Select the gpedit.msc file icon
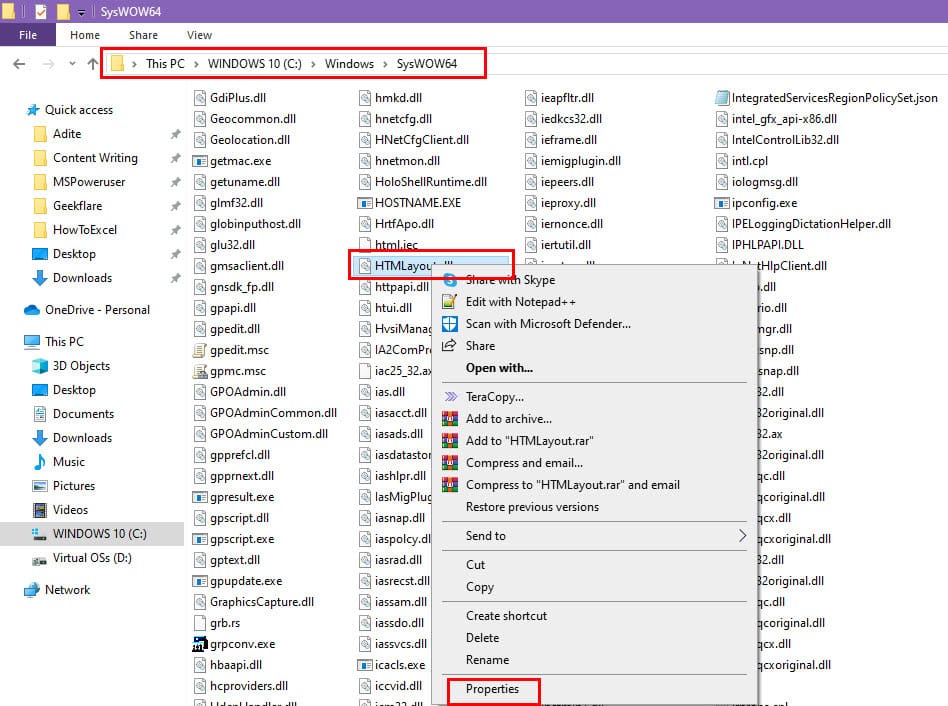 [200, 350]
